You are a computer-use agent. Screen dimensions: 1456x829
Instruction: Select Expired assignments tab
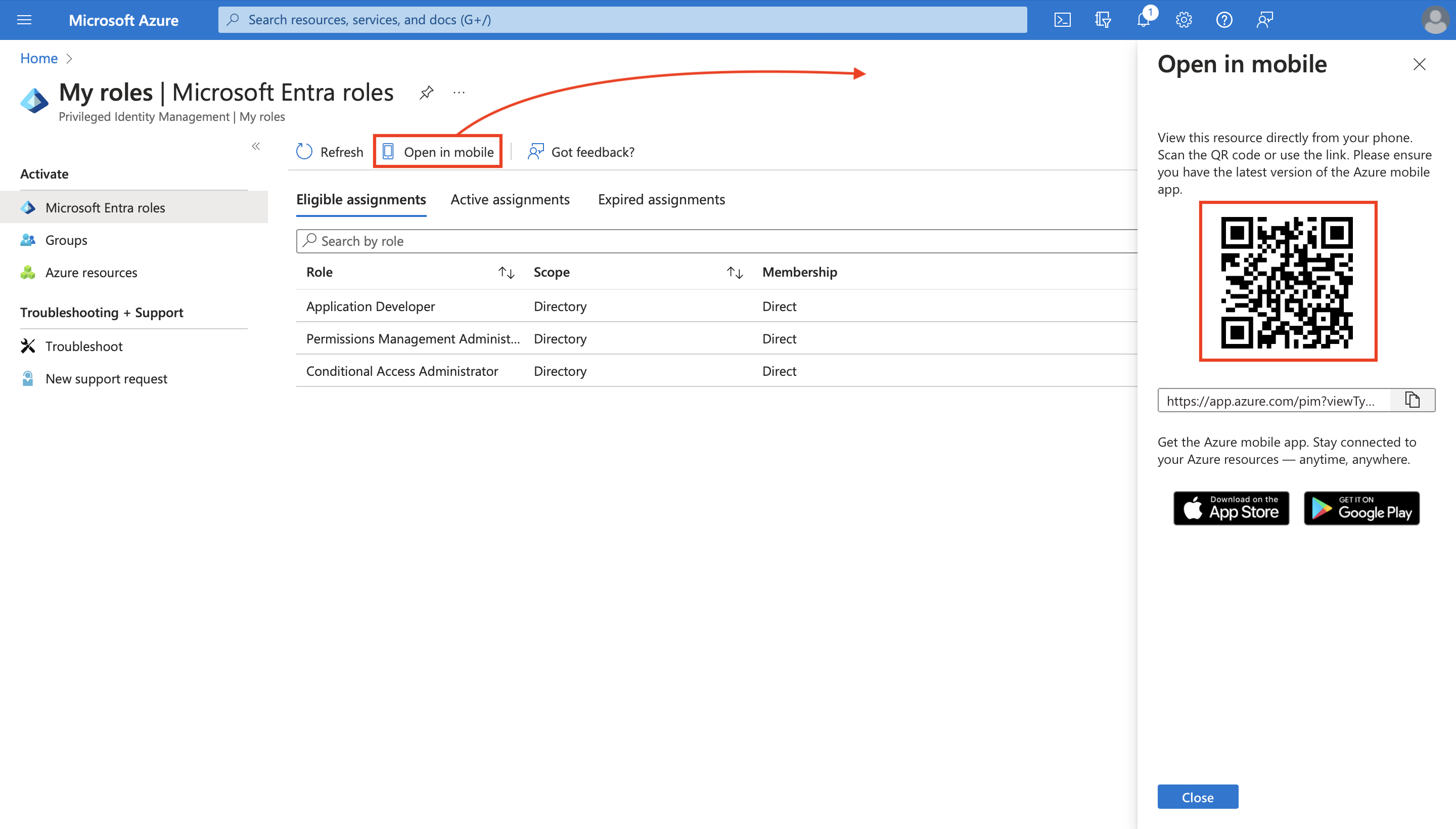(x=661, y=199)
